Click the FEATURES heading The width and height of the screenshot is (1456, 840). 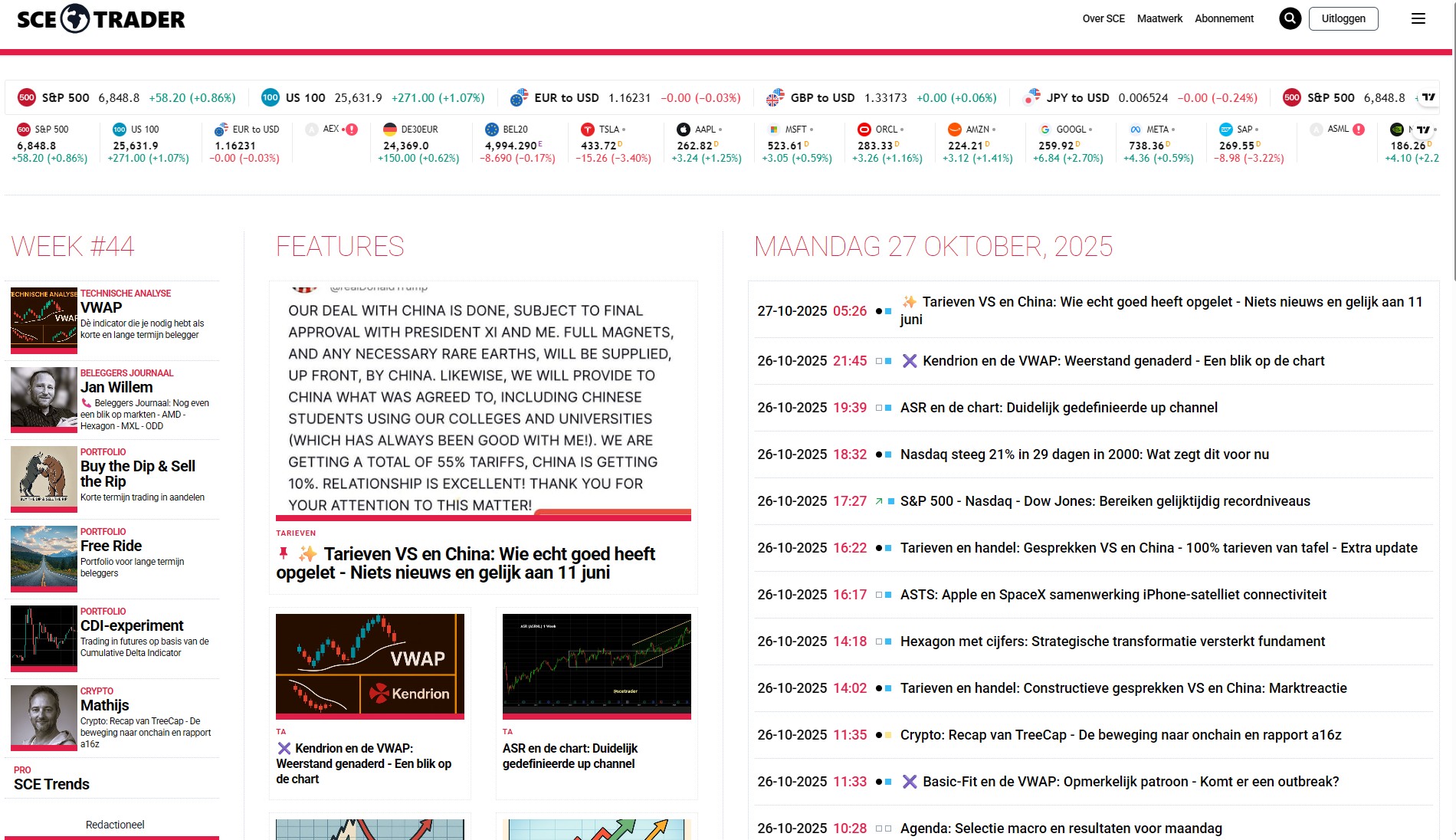click(340, 246)
